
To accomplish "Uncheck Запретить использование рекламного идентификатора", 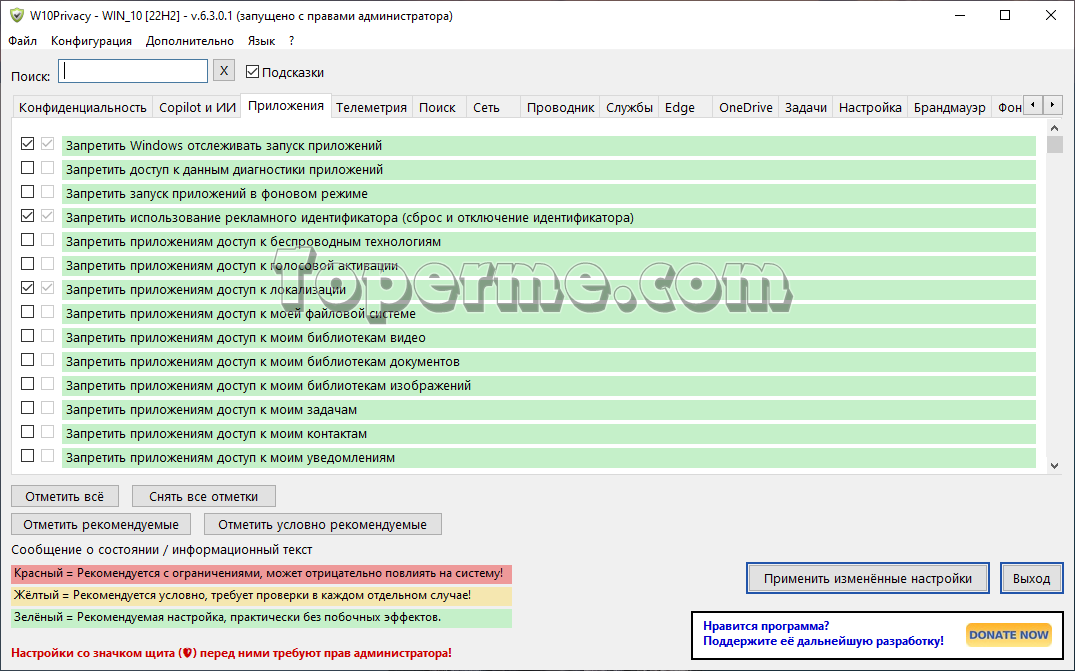I will pos(27,216).
